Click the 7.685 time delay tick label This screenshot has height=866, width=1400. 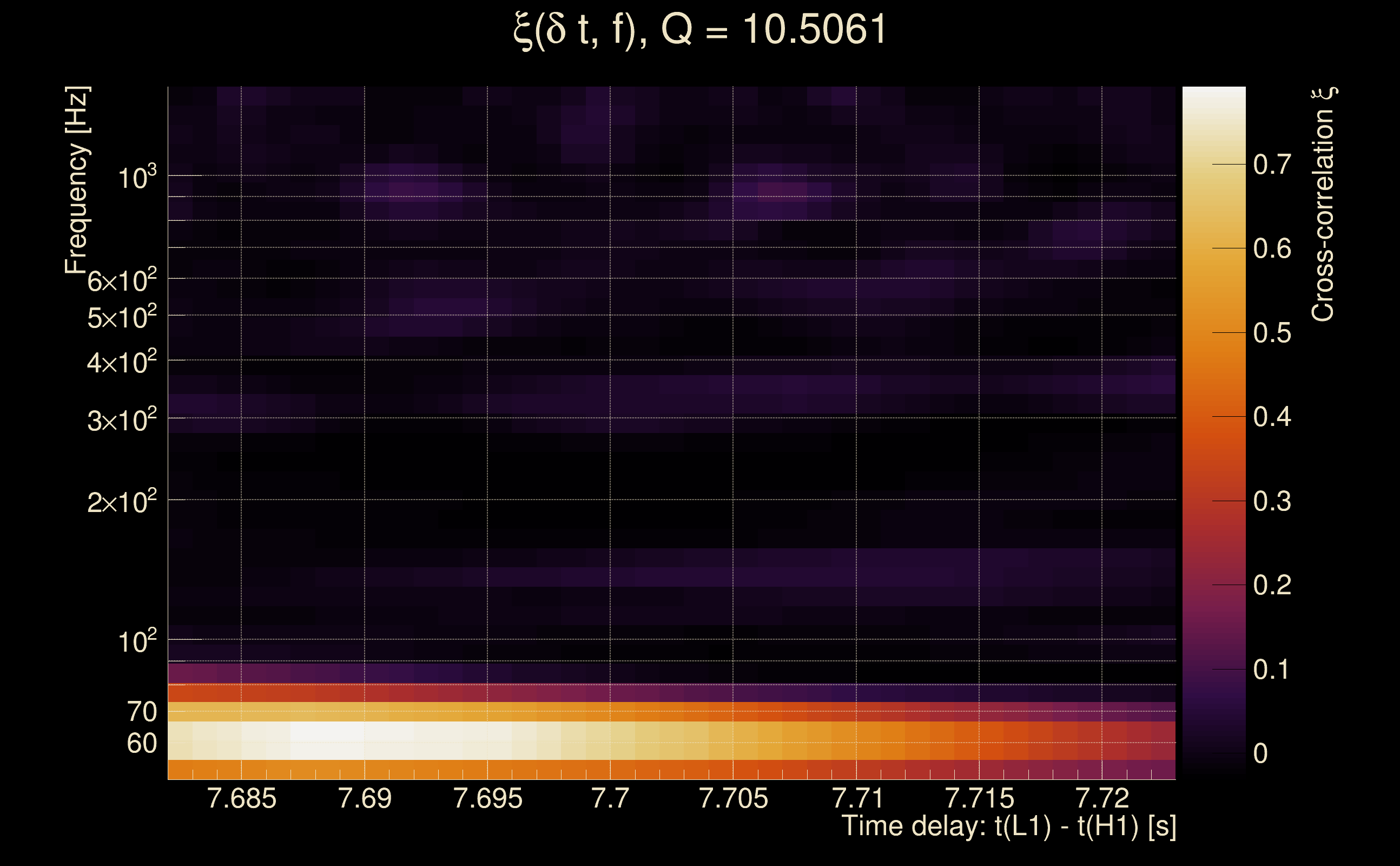(x=241, y=798)
